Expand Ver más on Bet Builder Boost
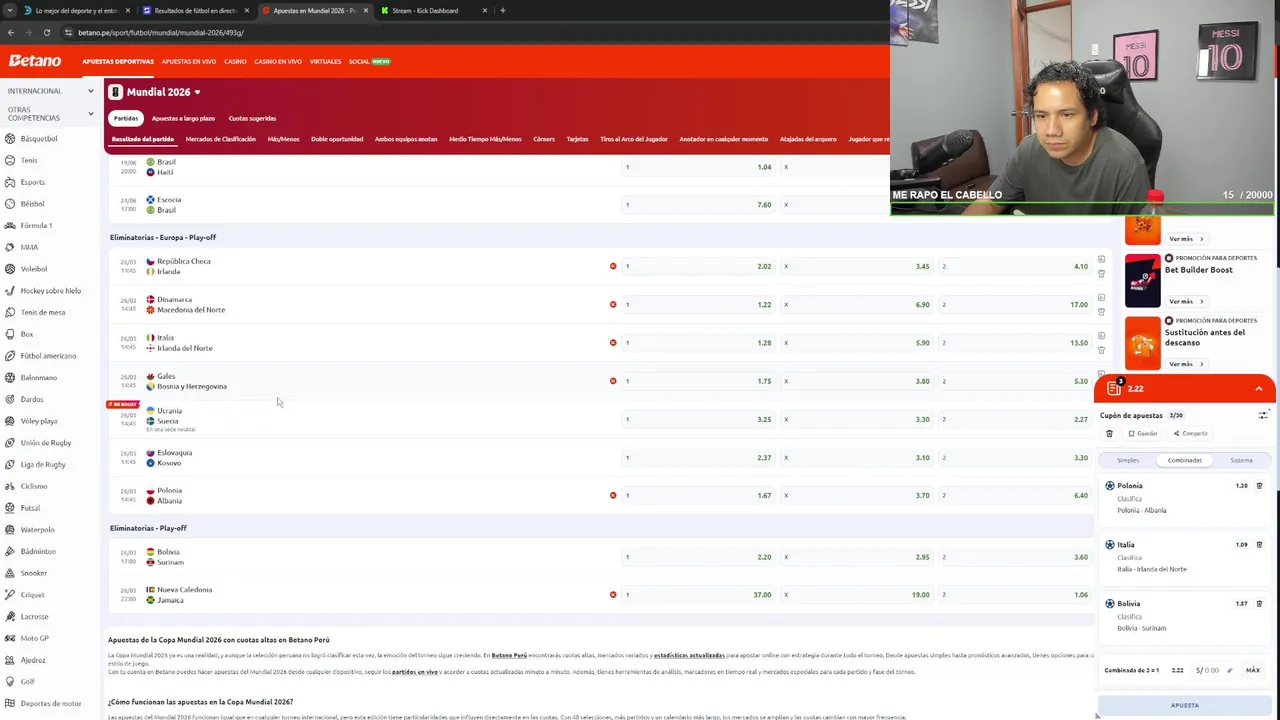The width and height of the screenshot is (1280, 720). tap(1186, 301)
